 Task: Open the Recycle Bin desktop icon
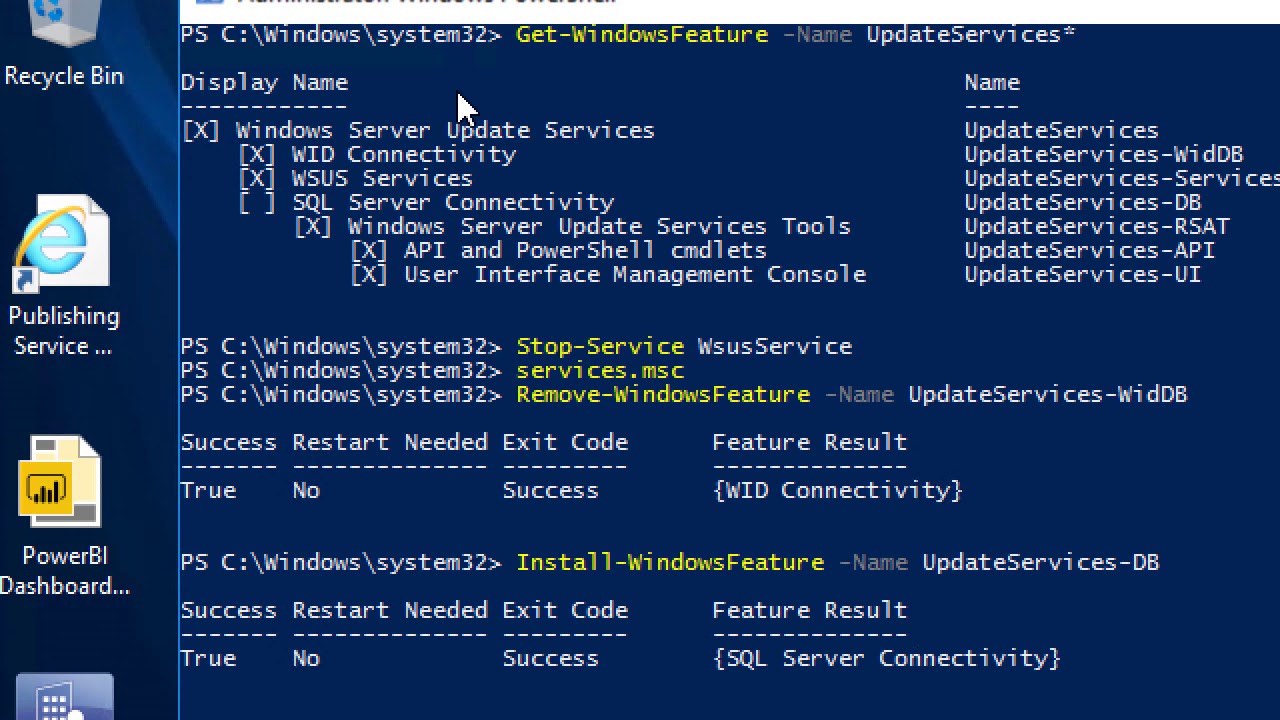tap(62, 22)
